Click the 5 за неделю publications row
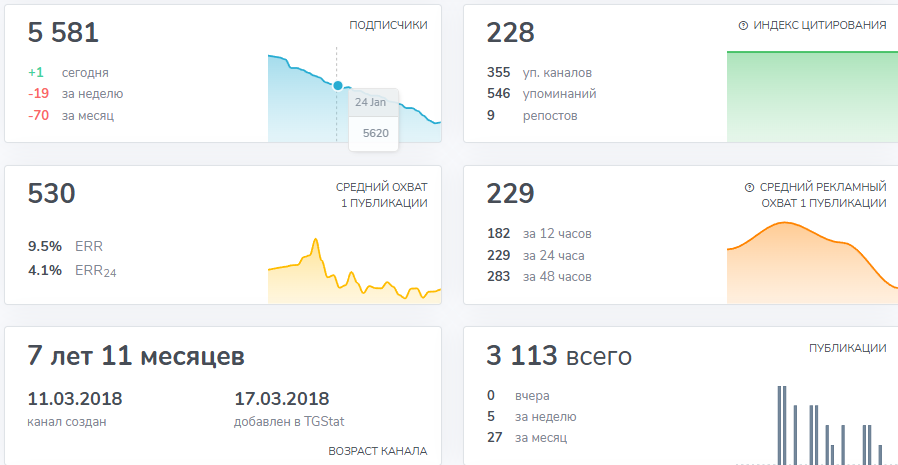This screenshot has height=465, width=898. (531, 416)
